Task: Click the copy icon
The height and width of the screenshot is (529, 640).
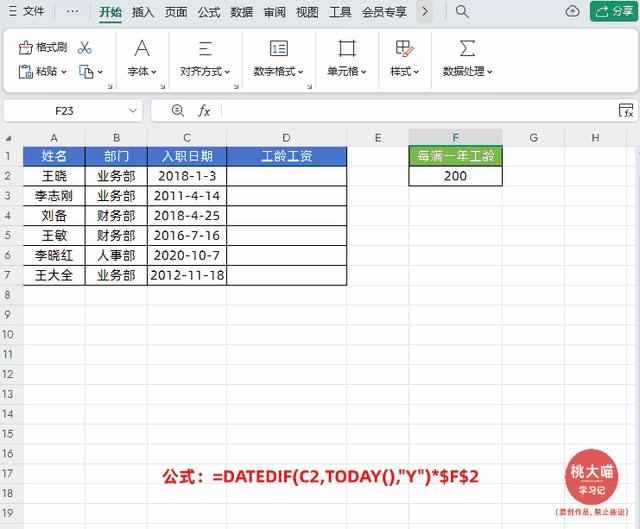Action: point(86,71)
